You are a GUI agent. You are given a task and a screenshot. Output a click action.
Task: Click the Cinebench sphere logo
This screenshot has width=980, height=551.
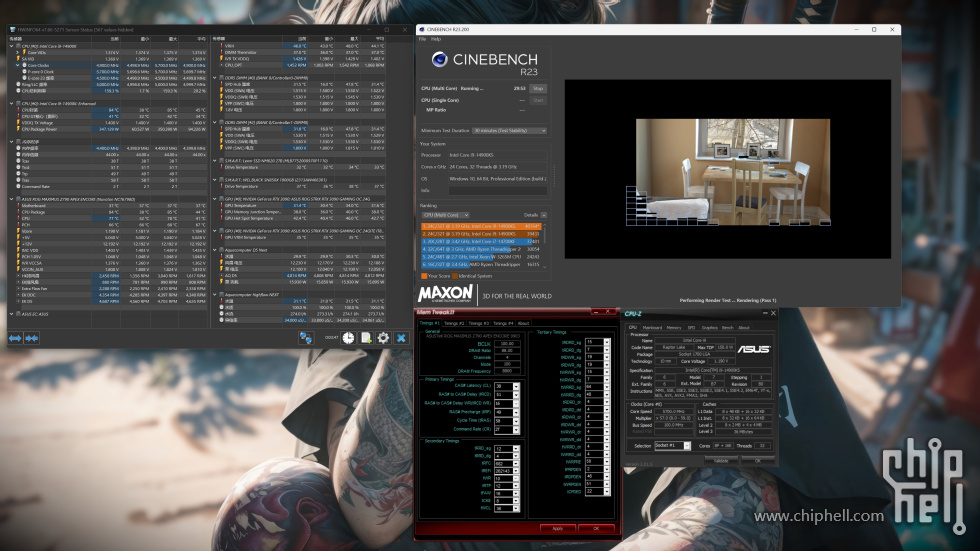point(439,59)
